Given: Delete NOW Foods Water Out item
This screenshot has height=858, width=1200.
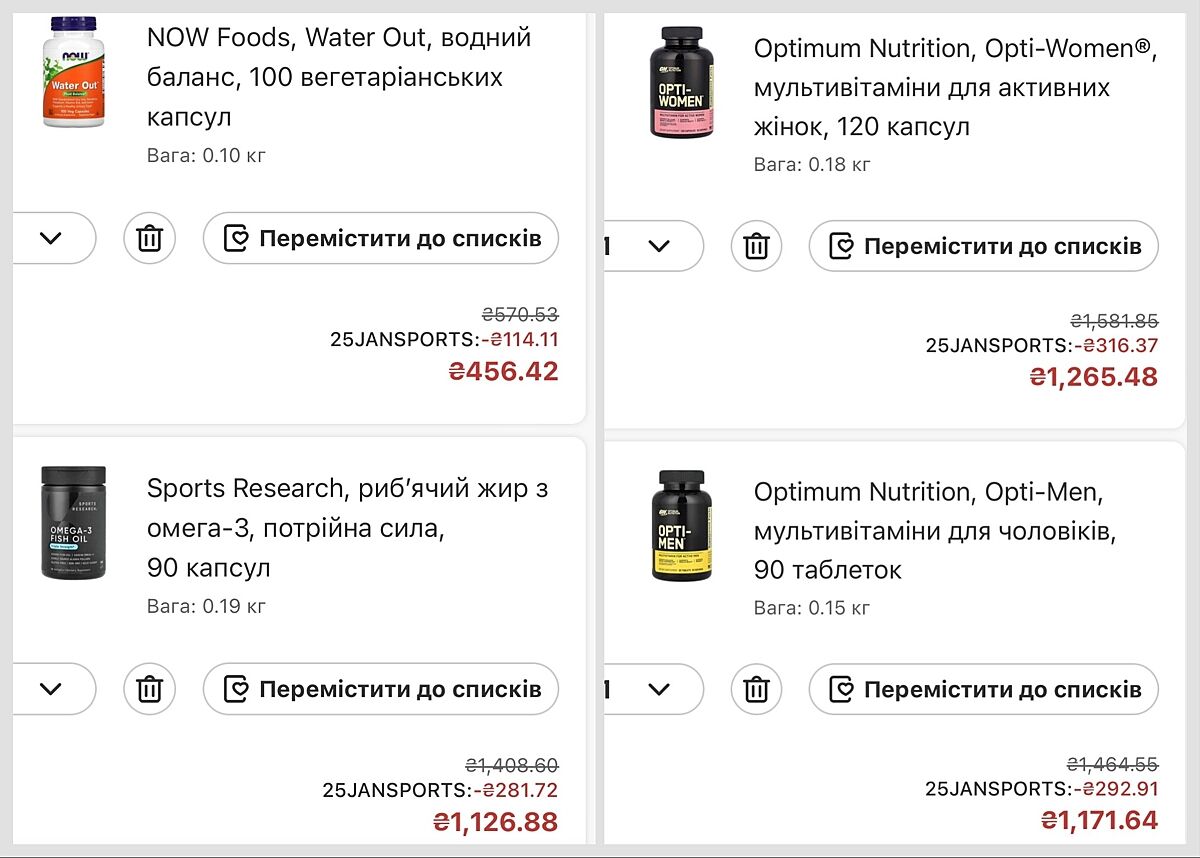Looking at the screenshot, I should 150,239.
